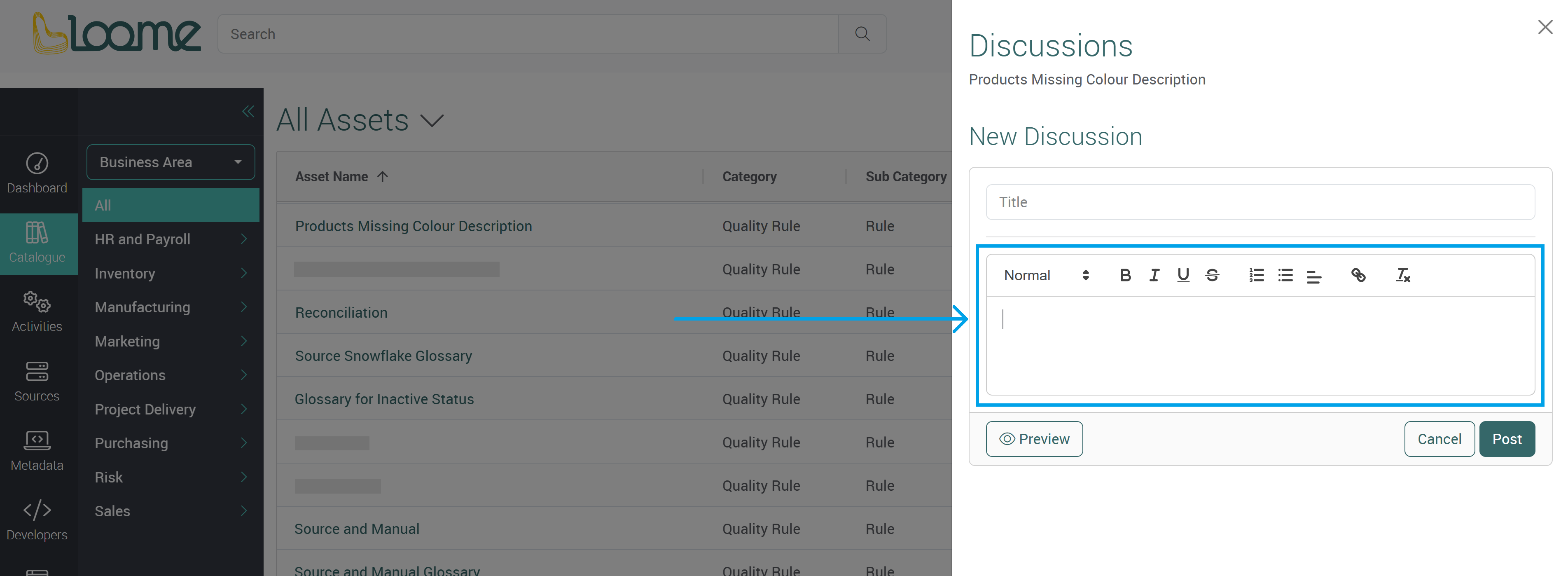Focus the top Search box

pos(528,34)
